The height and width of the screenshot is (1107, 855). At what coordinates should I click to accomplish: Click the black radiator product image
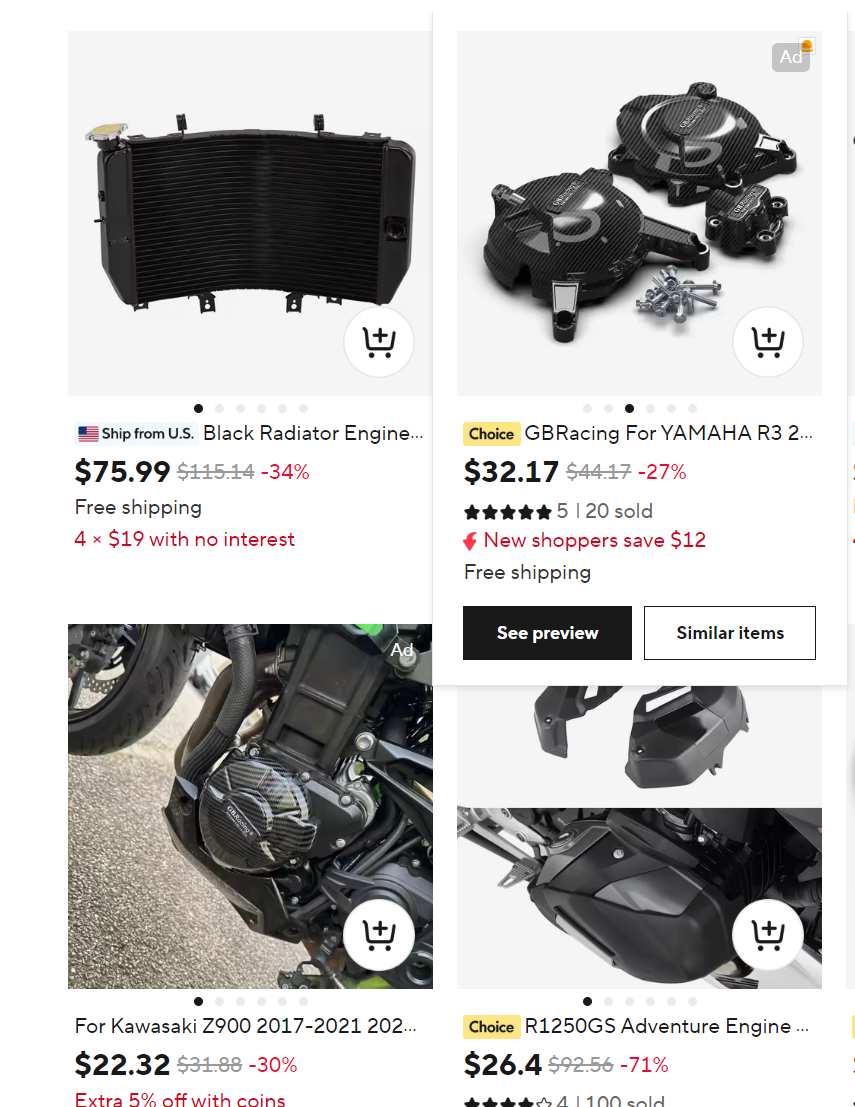pos(250,213)
